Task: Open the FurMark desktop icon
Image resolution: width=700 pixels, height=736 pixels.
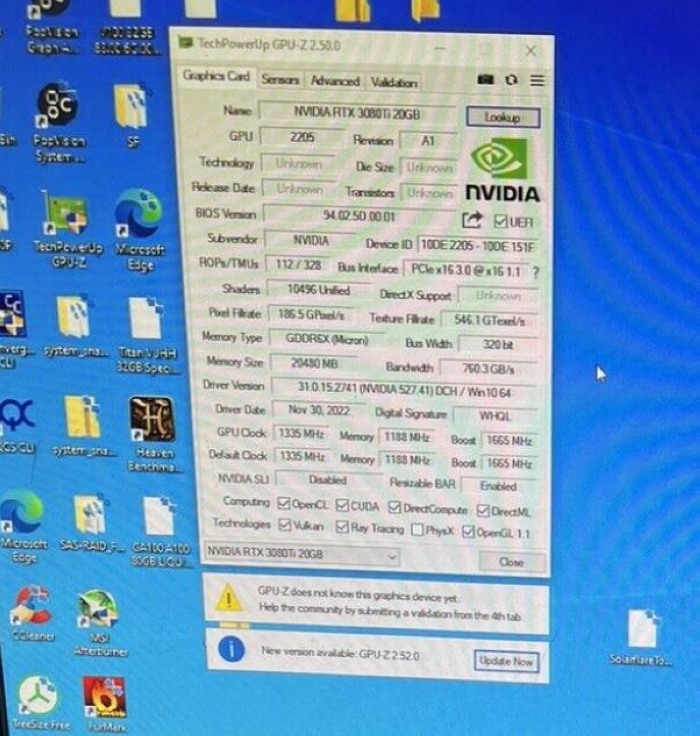Action: [104, 697]
